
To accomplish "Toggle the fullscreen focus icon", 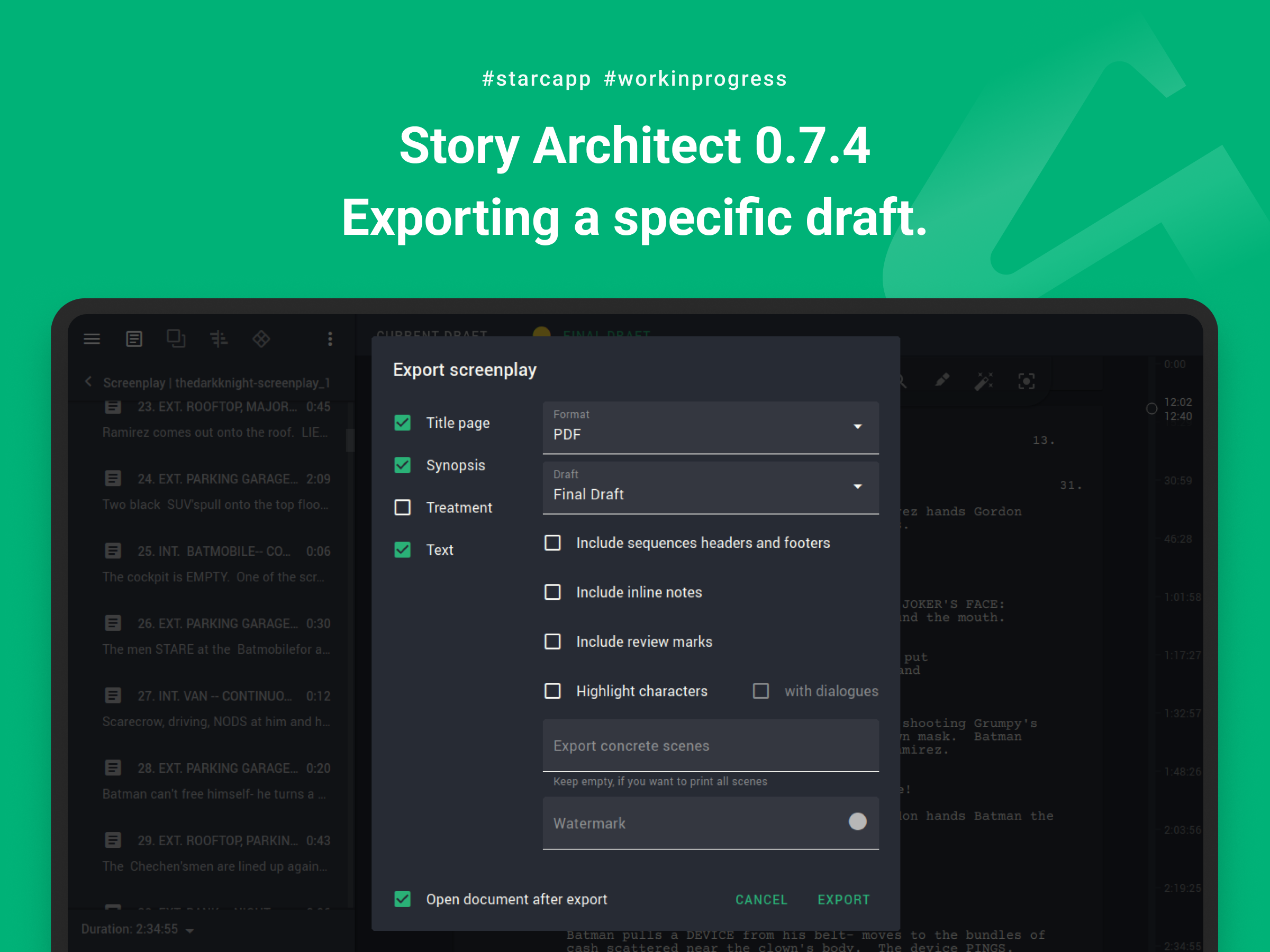I will coord(1027,381).
